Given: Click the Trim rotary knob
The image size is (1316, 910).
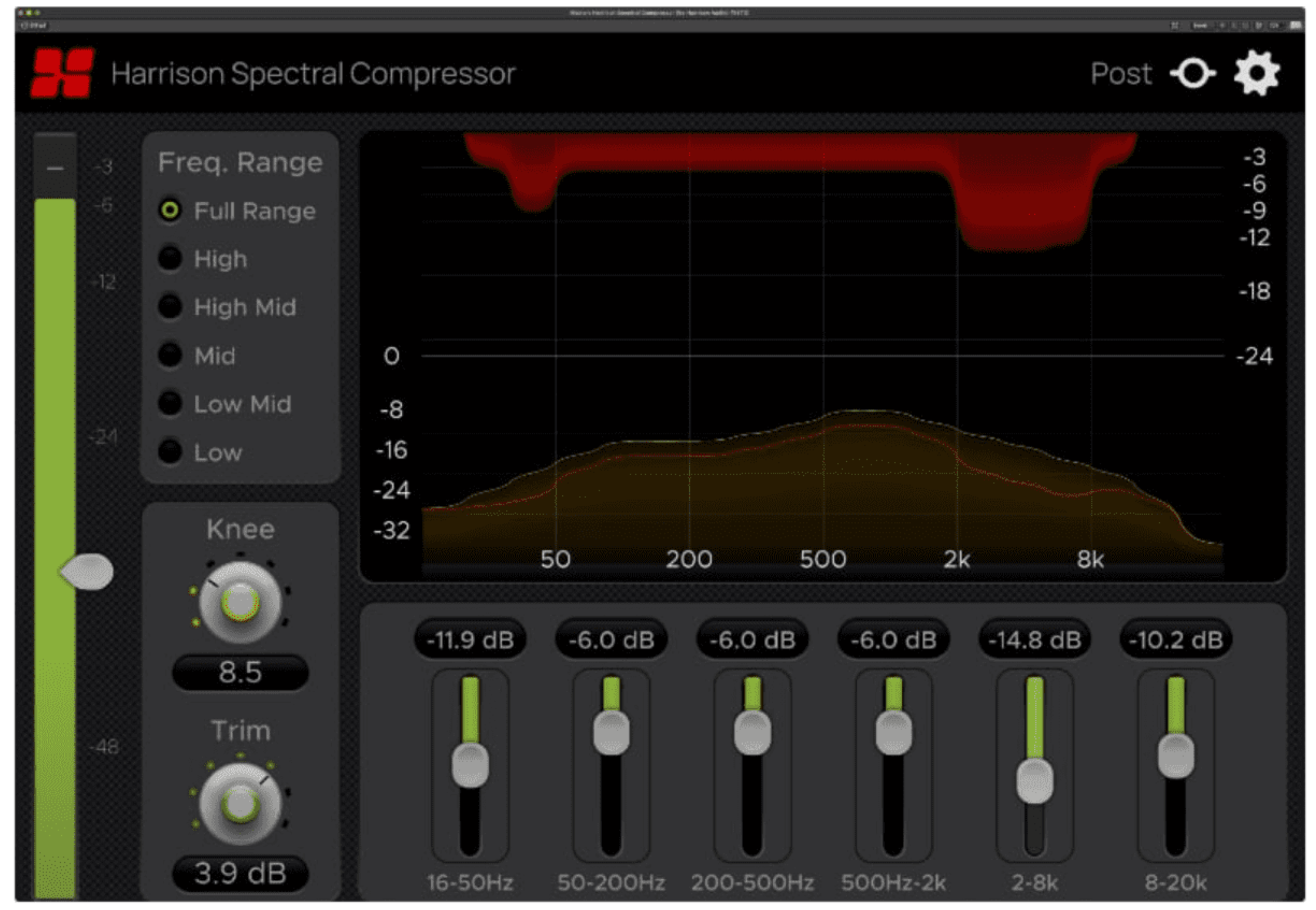Looking at the screenshot, I should 240,804.
